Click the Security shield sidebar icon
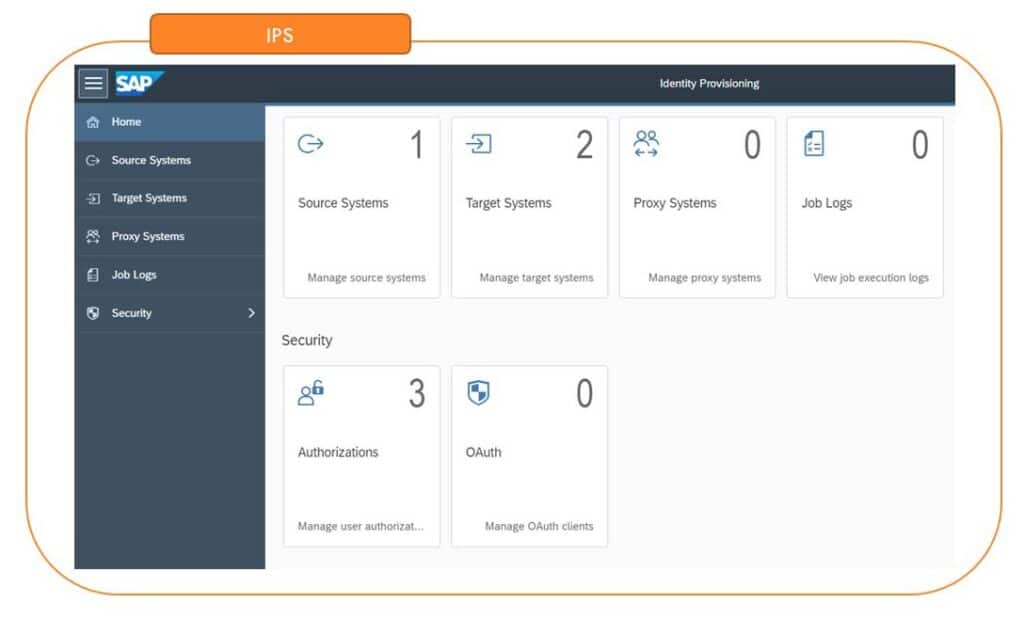Screen dimensions: 1024x619 click(x=93, y=313)
